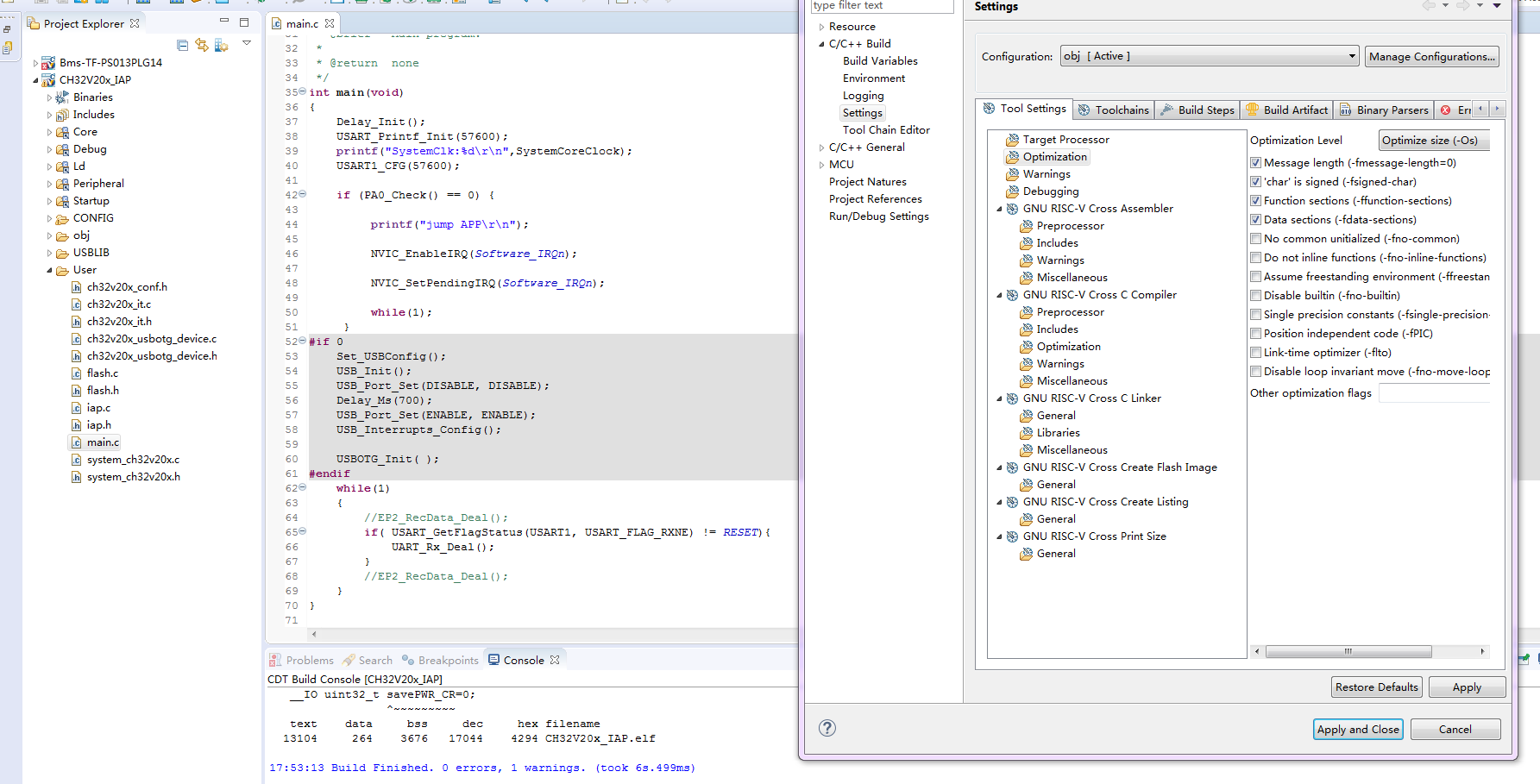Toggle Function sections checkbox
1540x784 pixels.
[x=1256, y=201]
